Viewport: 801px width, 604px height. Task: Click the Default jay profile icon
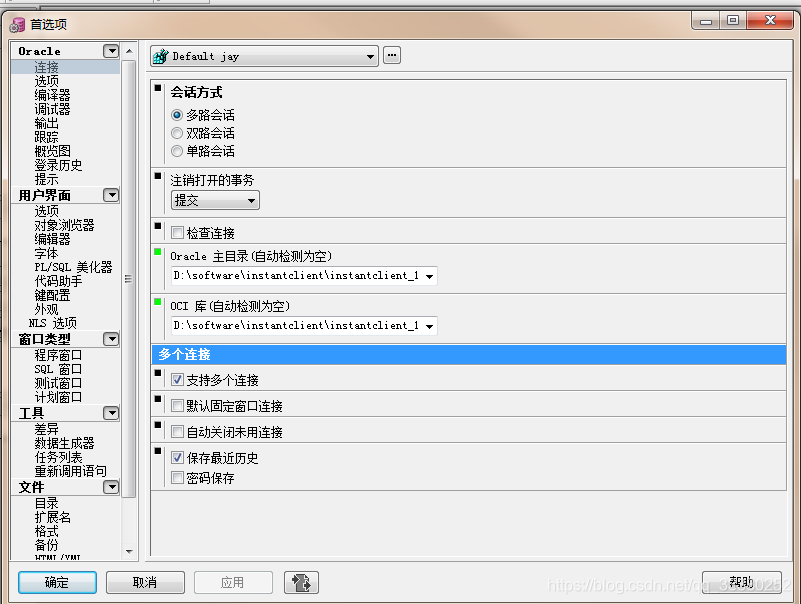point(158,55)
